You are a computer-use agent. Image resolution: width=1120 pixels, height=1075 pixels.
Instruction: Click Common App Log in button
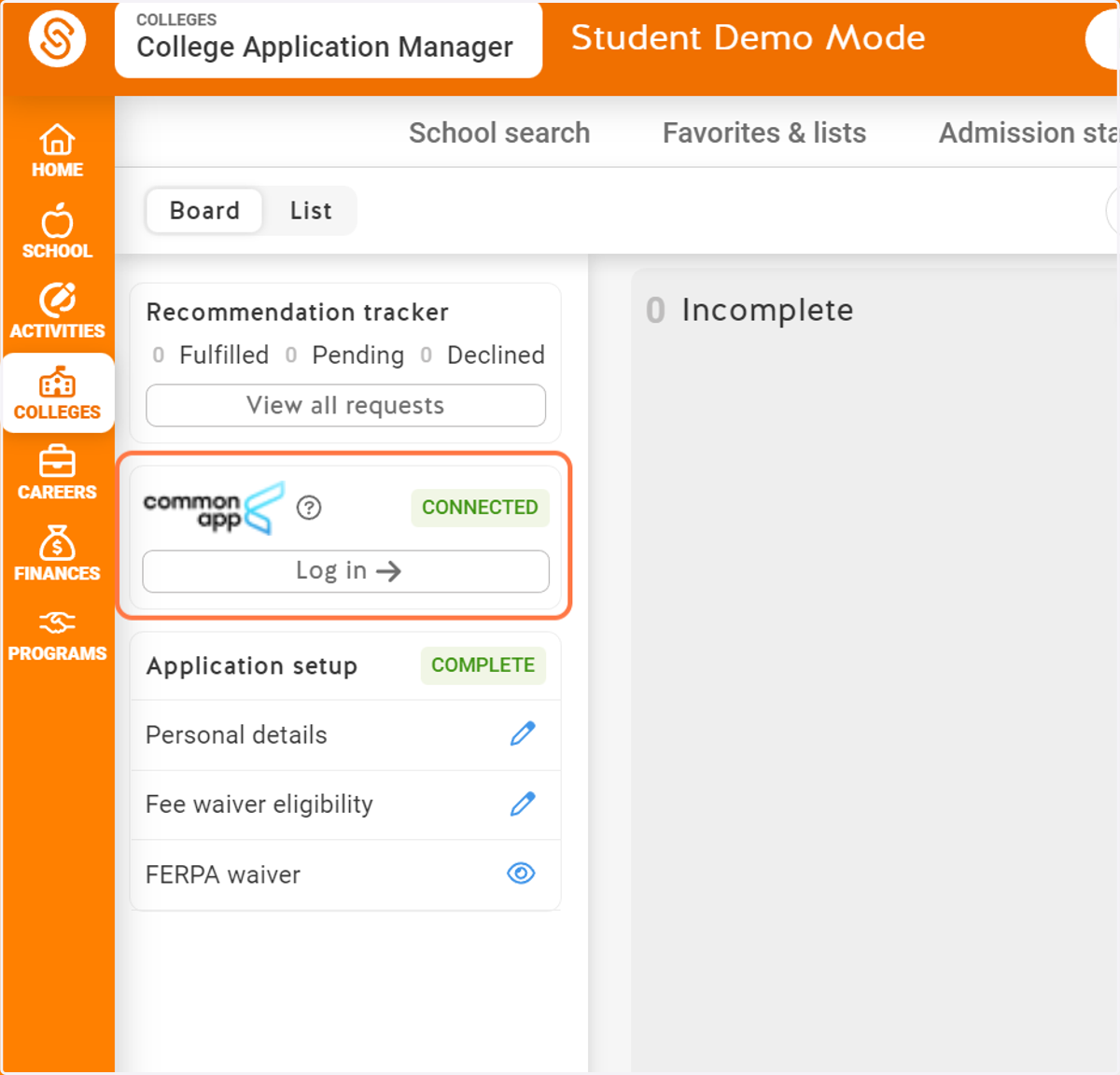pyautogui.click(x=345, y=571)
